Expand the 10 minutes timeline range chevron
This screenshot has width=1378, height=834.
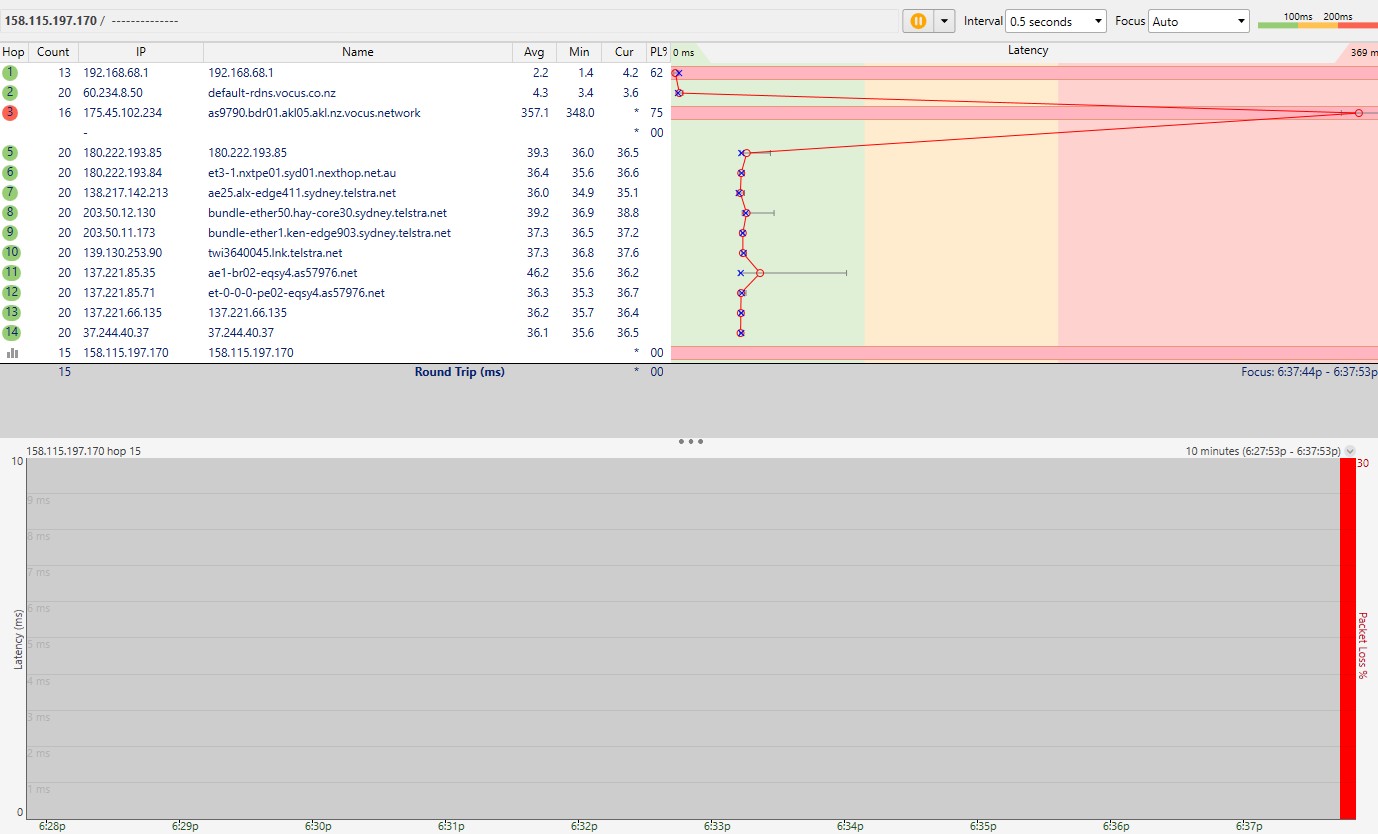click(x=1351, y=451)
